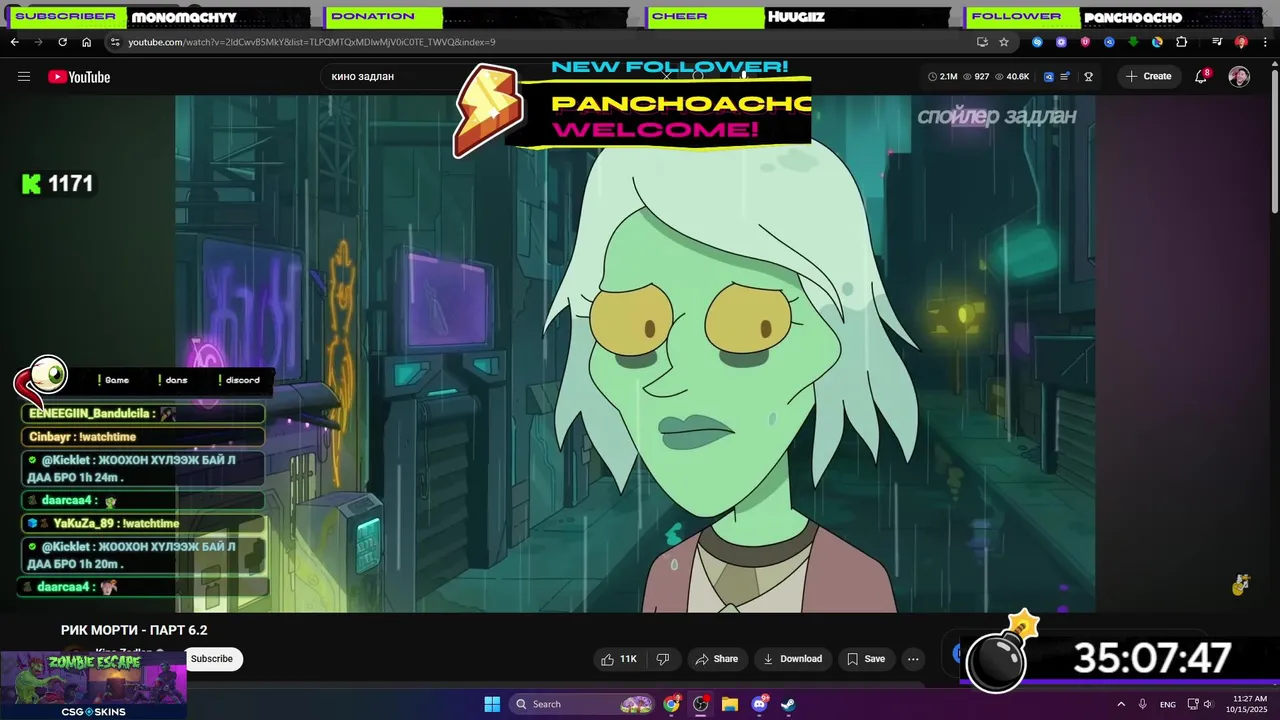Click Cinbayr !watchtime chat message

coord(142,437)
